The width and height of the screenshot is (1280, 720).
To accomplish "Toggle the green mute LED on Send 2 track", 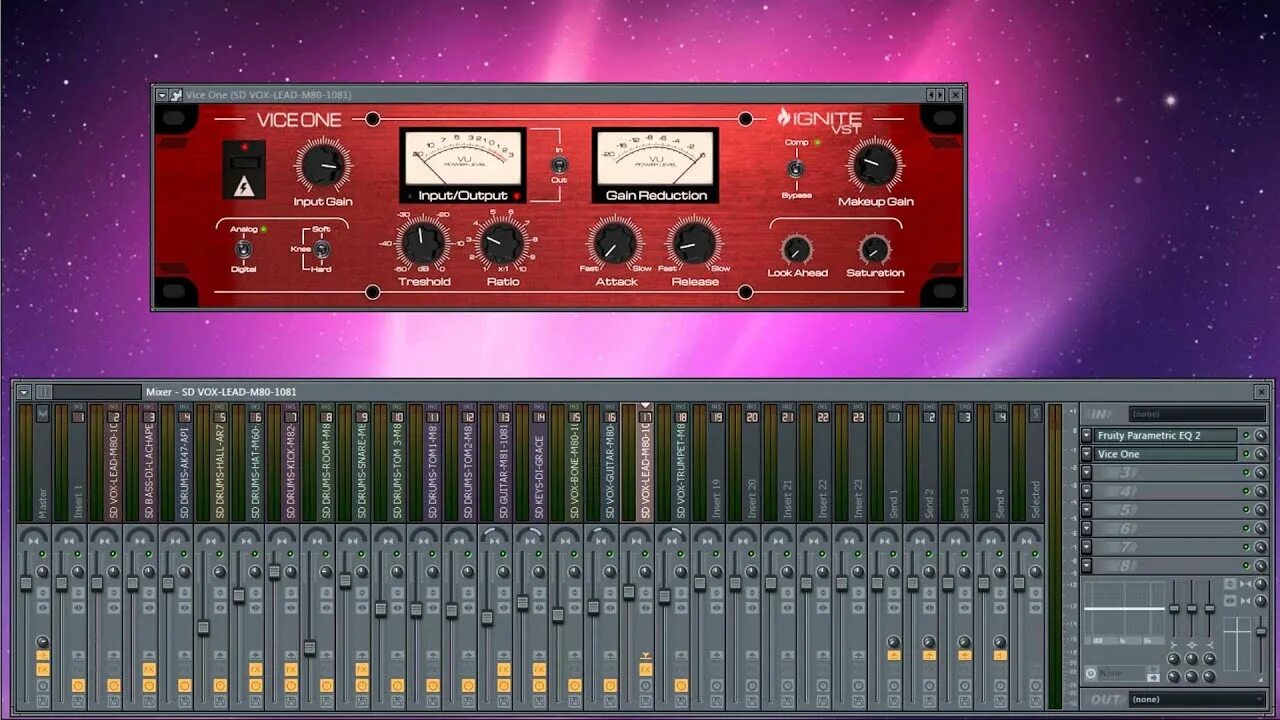I will [928, 553].
